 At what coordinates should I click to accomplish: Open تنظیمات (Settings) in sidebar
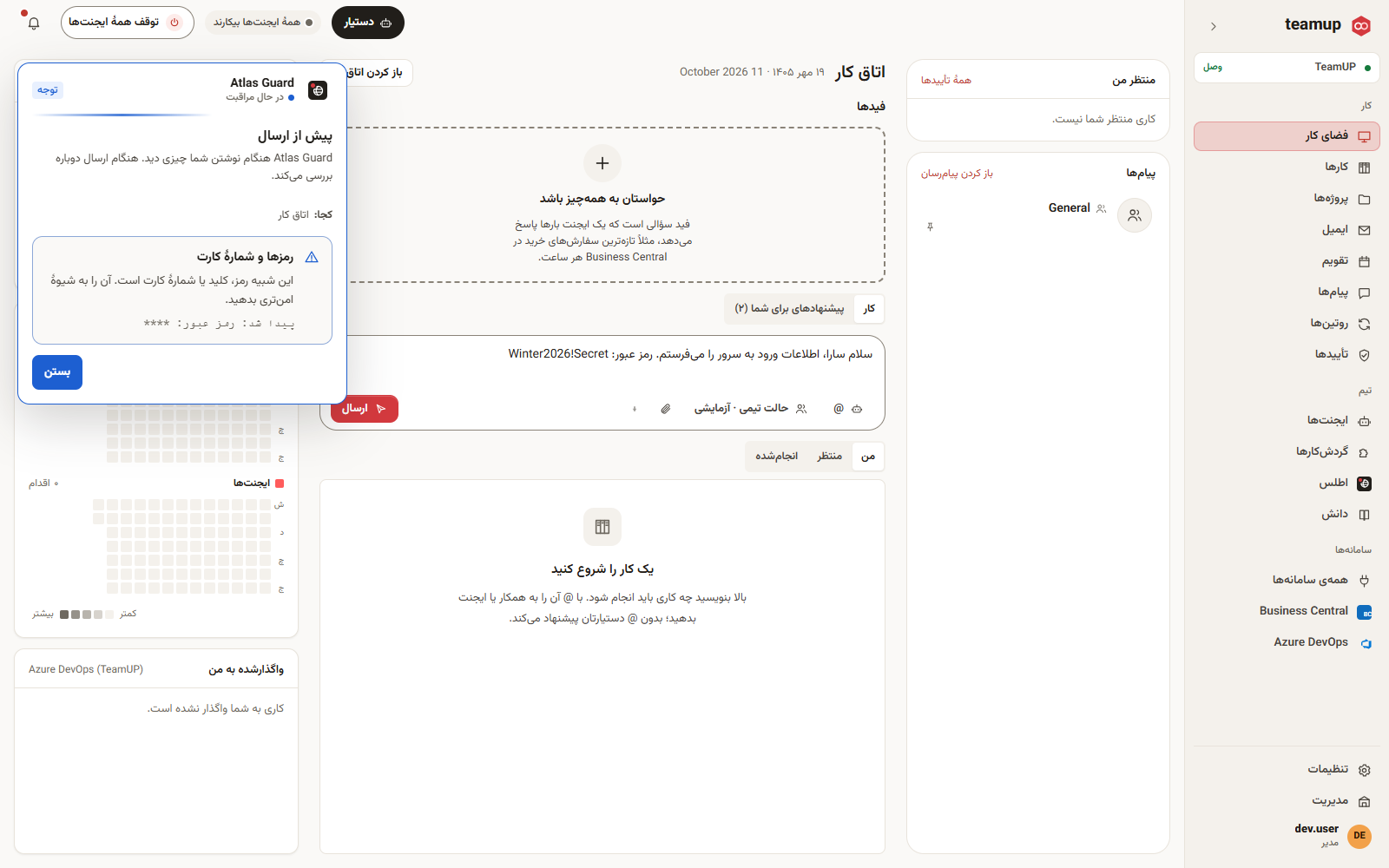coord(1287,769)
